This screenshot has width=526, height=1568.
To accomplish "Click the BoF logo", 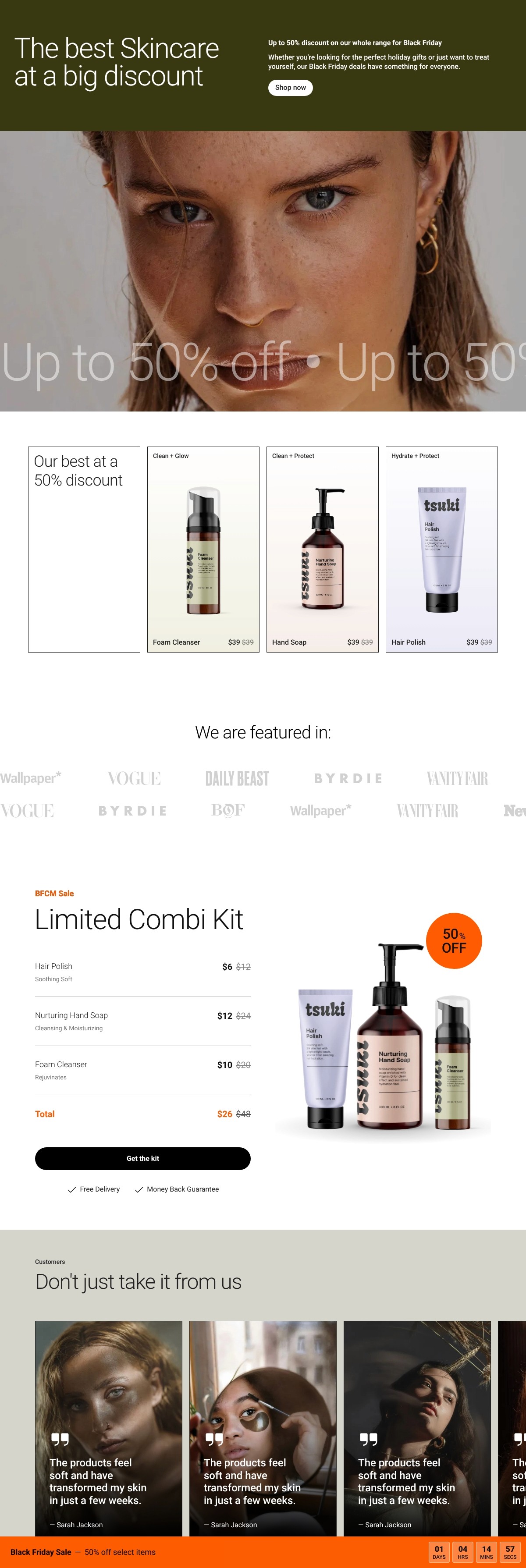I will pos(228,810).
